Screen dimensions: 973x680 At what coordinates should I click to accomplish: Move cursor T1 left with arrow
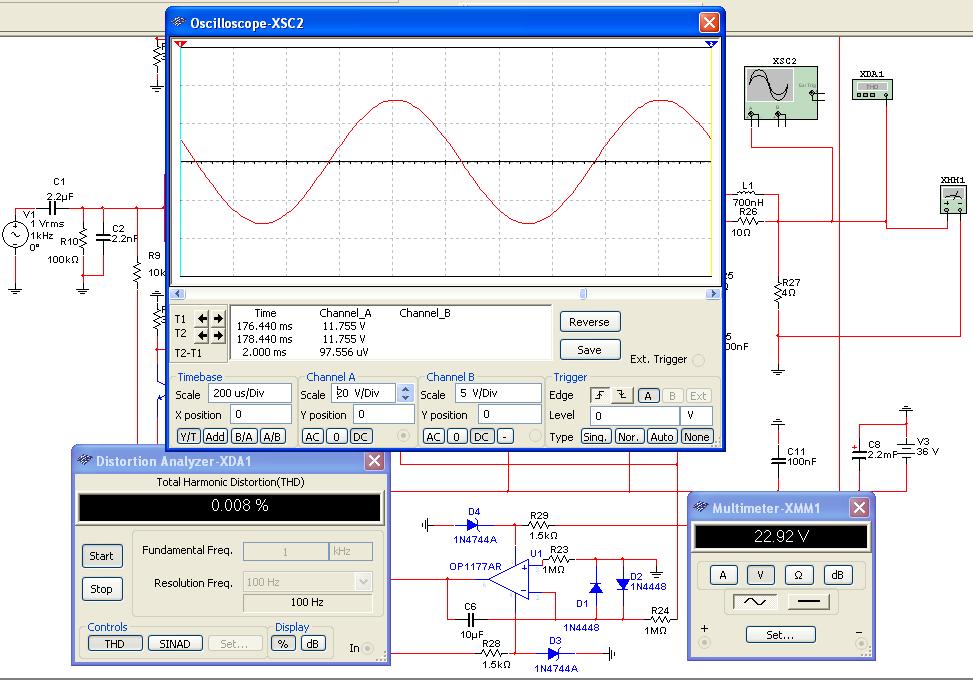(x=202, y=319)
